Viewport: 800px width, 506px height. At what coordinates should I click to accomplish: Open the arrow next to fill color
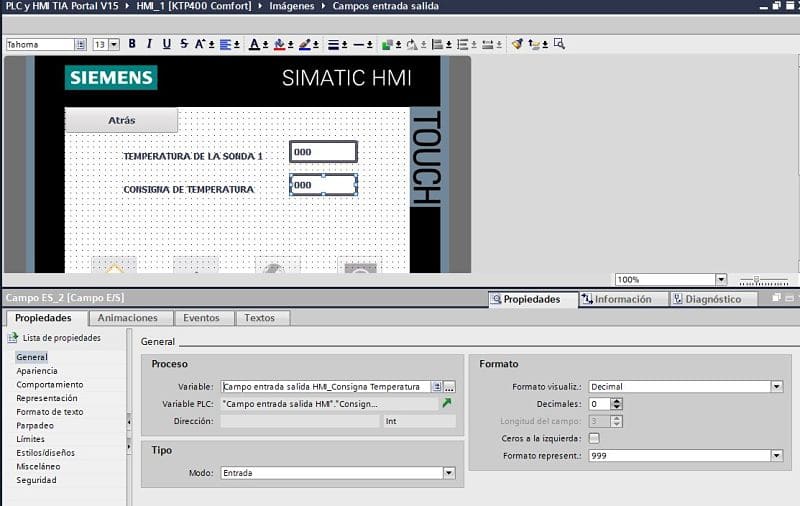[290, 45]
